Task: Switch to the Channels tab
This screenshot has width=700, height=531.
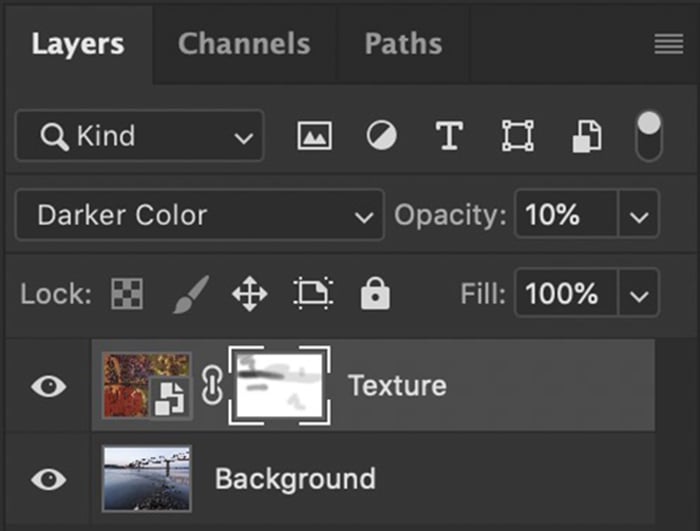Action: pos(244,44)
